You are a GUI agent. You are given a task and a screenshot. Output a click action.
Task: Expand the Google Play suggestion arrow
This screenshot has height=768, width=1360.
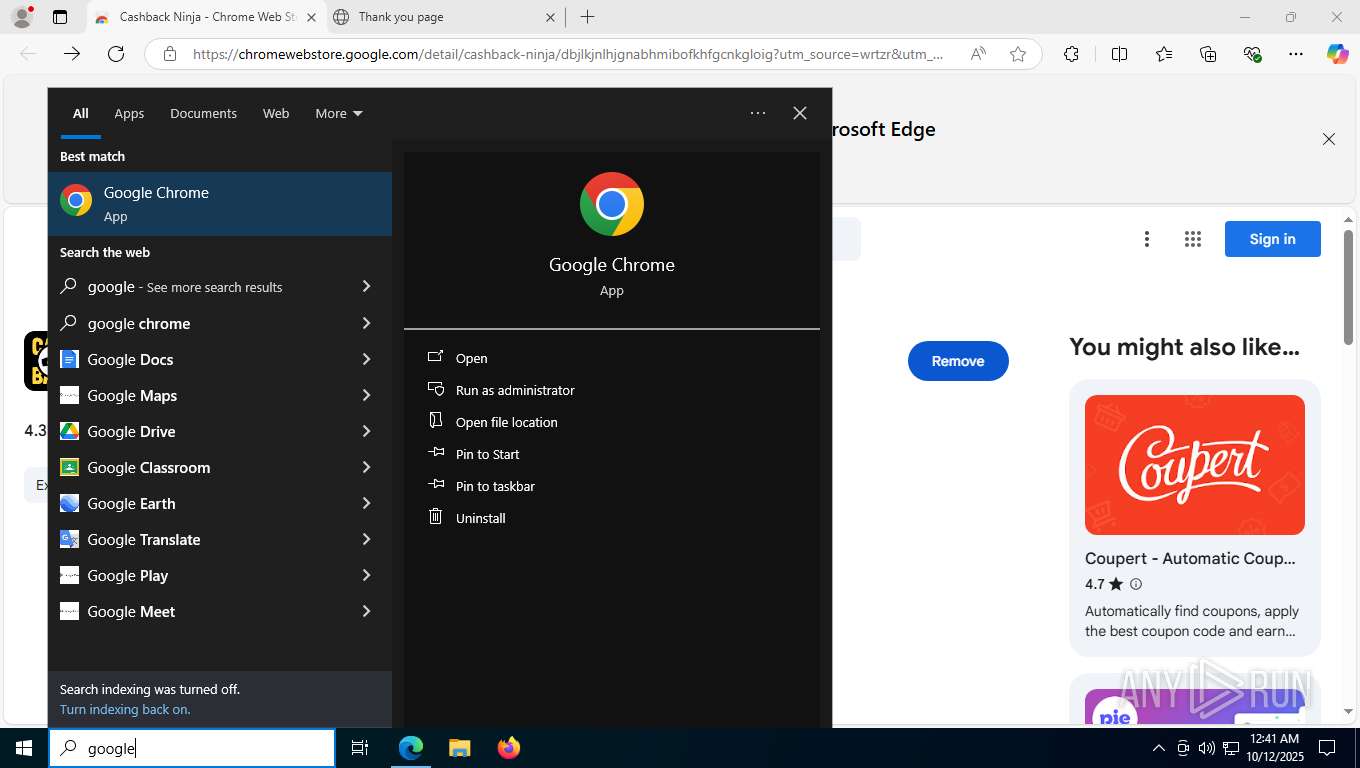point(366,575)
